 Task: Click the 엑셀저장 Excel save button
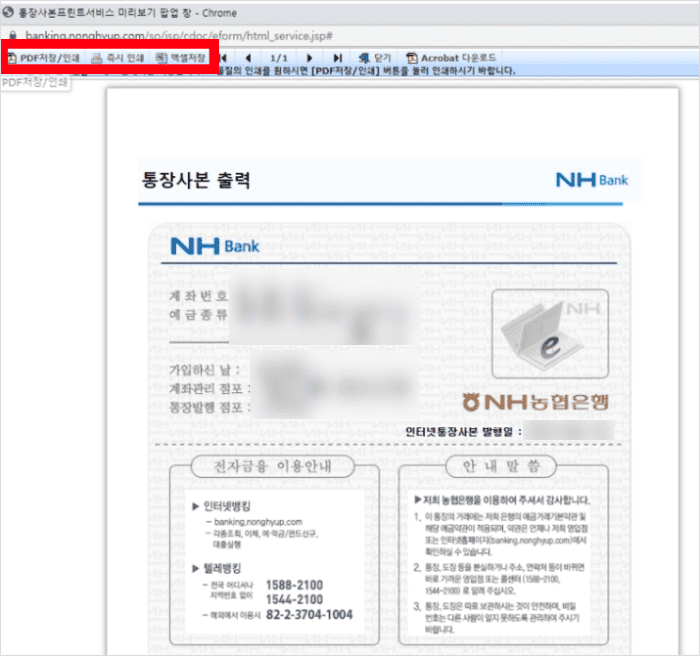[181, 58]
